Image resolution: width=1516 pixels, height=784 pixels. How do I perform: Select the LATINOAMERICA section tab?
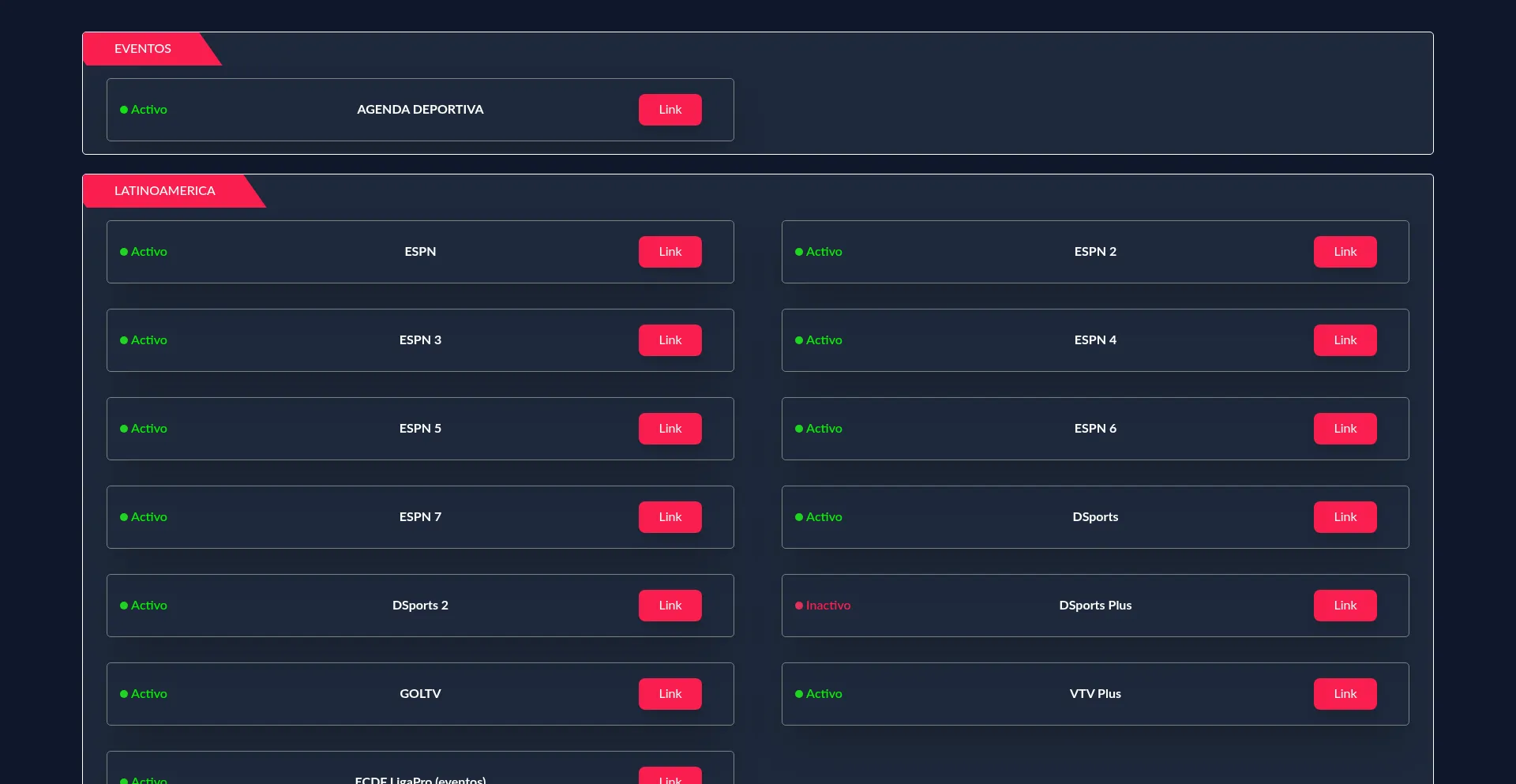(x=164, y=191)
